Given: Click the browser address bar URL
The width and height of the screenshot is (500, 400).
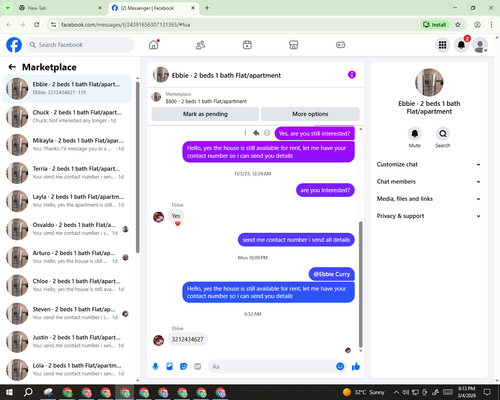Looking at the screenshot, I should (x=125, y=25).
